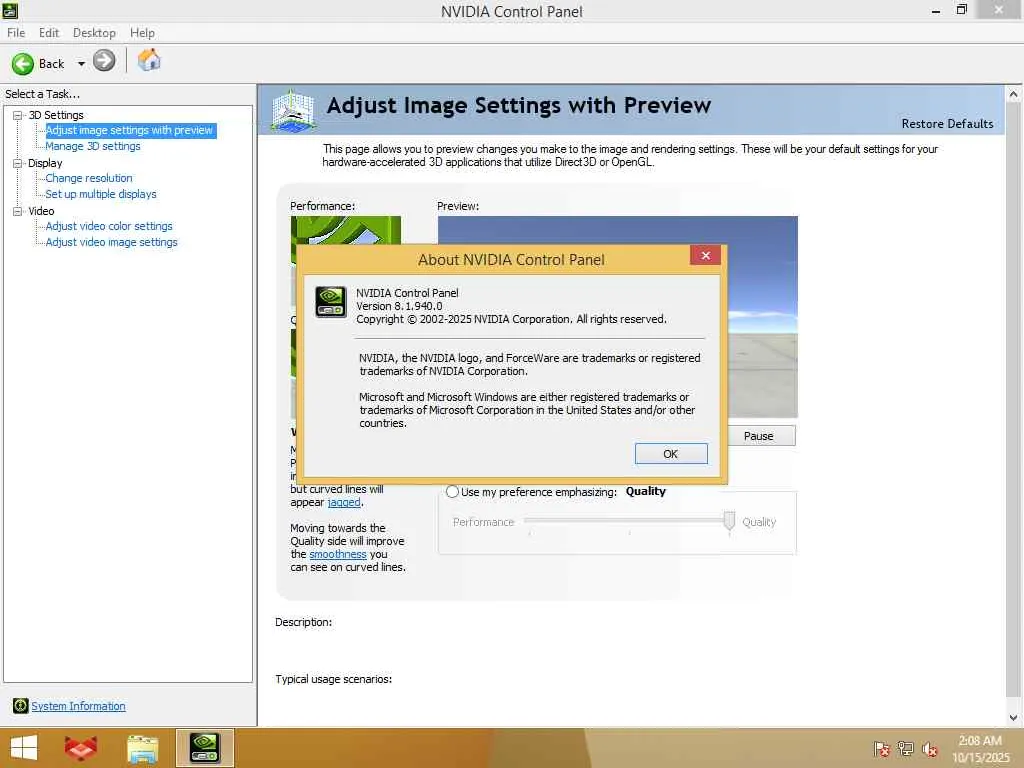1024x768 pixels.
Task: Launch the red fox taskbar app
Action: [x=81, y=748]
